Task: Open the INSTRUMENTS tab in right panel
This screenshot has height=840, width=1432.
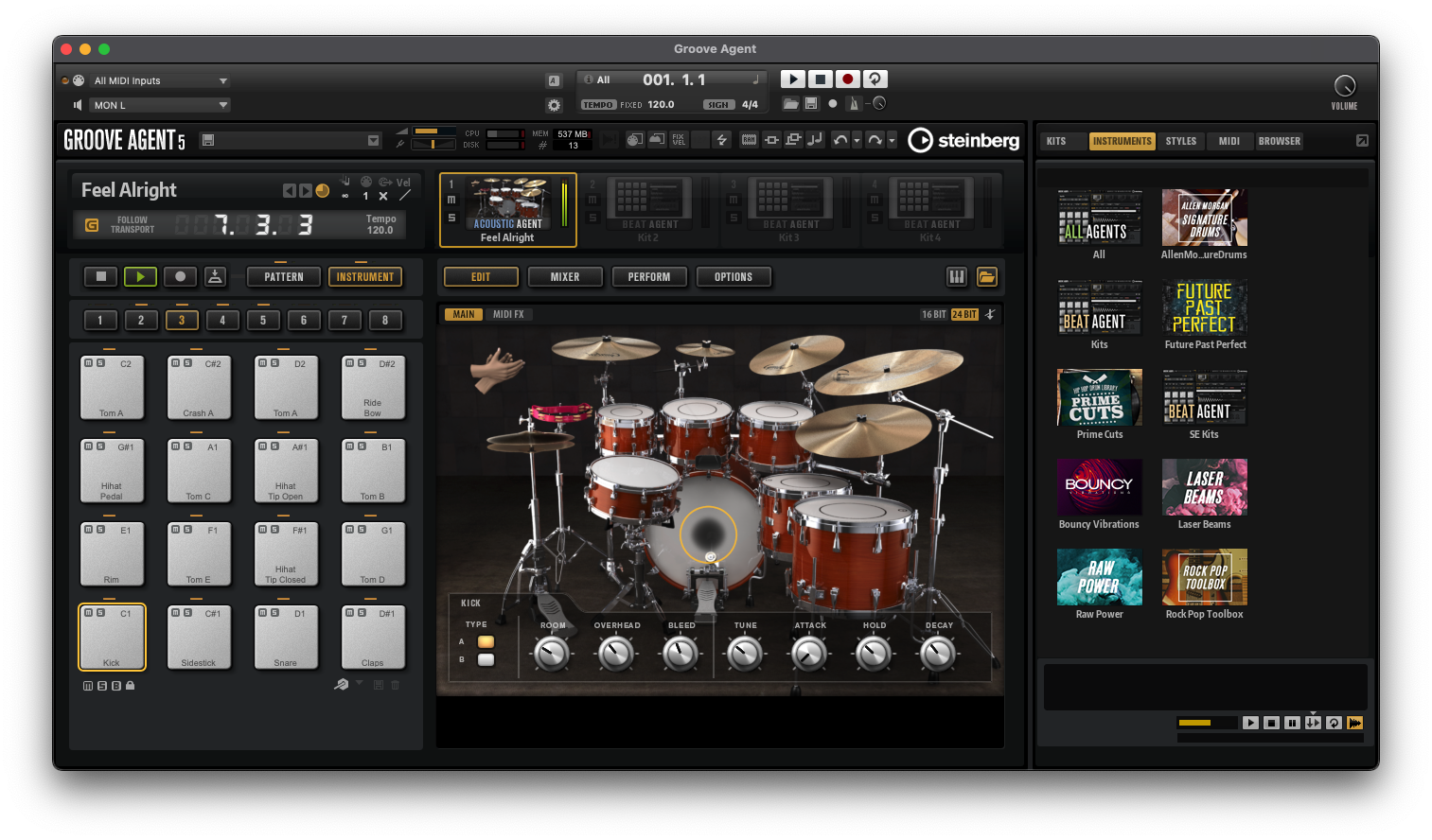Action: click(1123, 141)
